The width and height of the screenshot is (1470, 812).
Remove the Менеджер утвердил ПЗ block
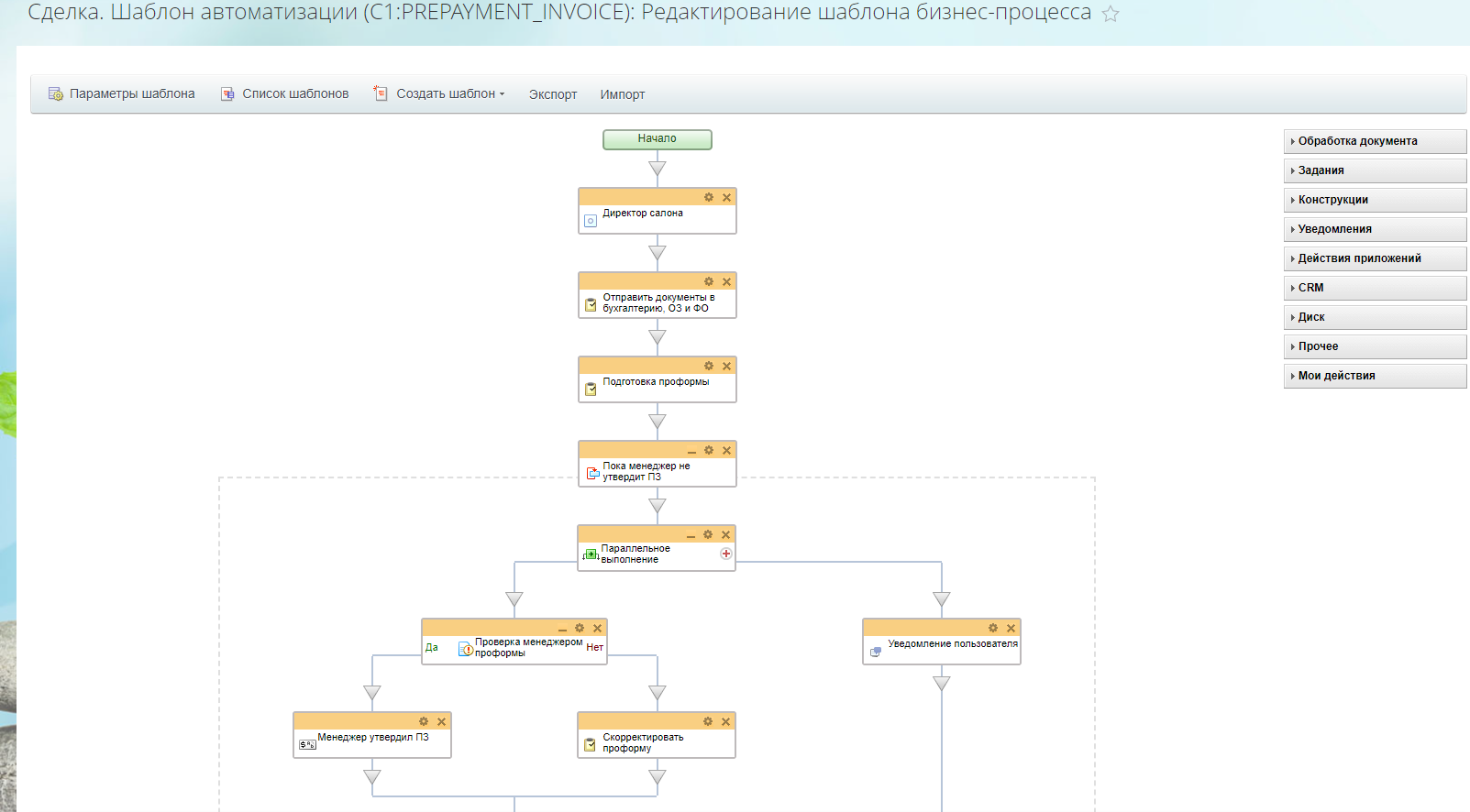point(441,722)
